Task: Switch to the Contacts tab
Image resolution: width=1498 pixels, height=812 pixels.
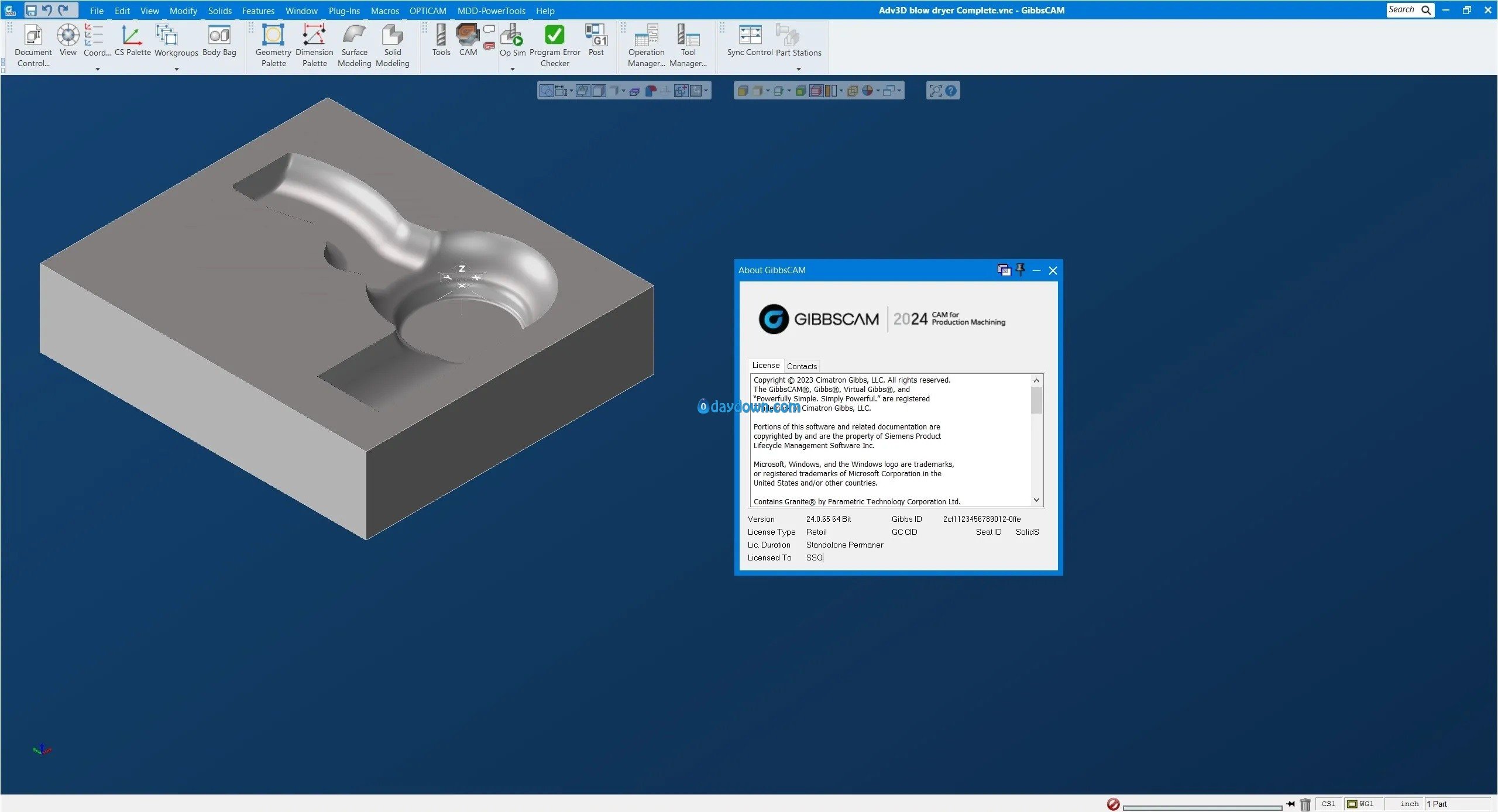Action: point(802,366)
